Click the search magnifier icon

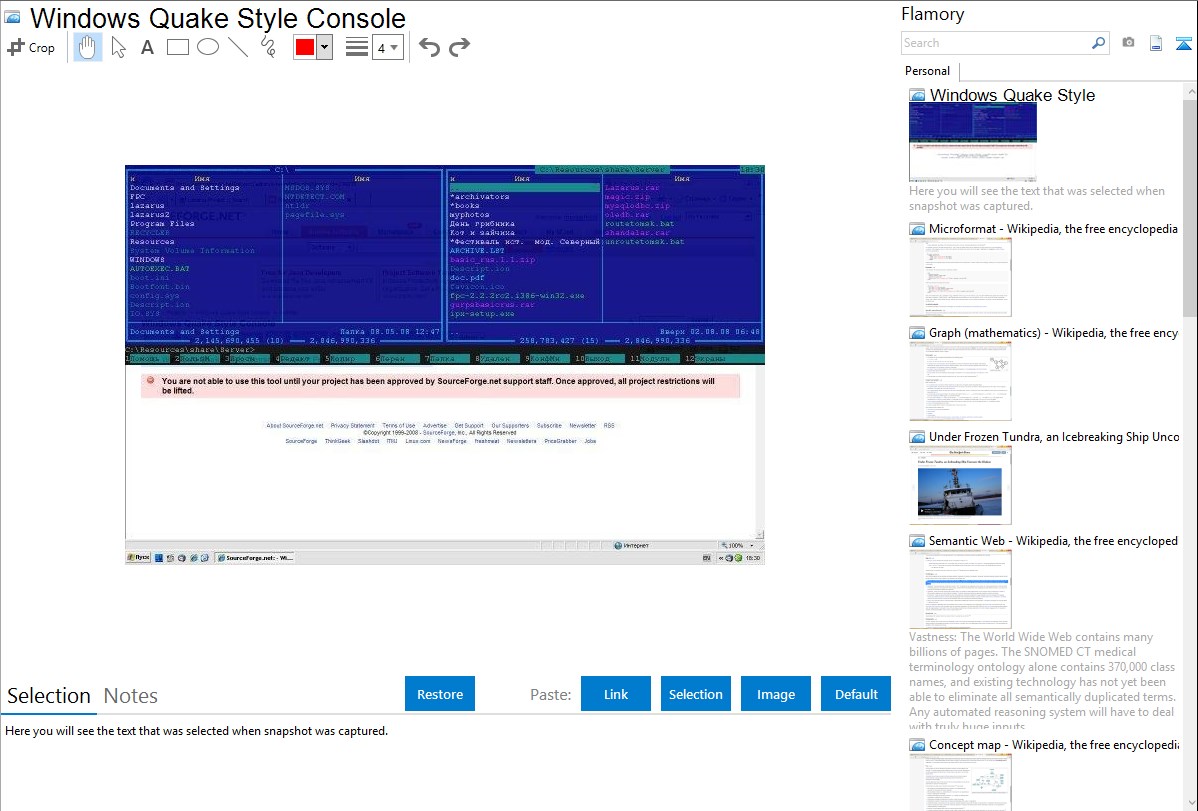pyautogui.click(x=1099, y=43)
